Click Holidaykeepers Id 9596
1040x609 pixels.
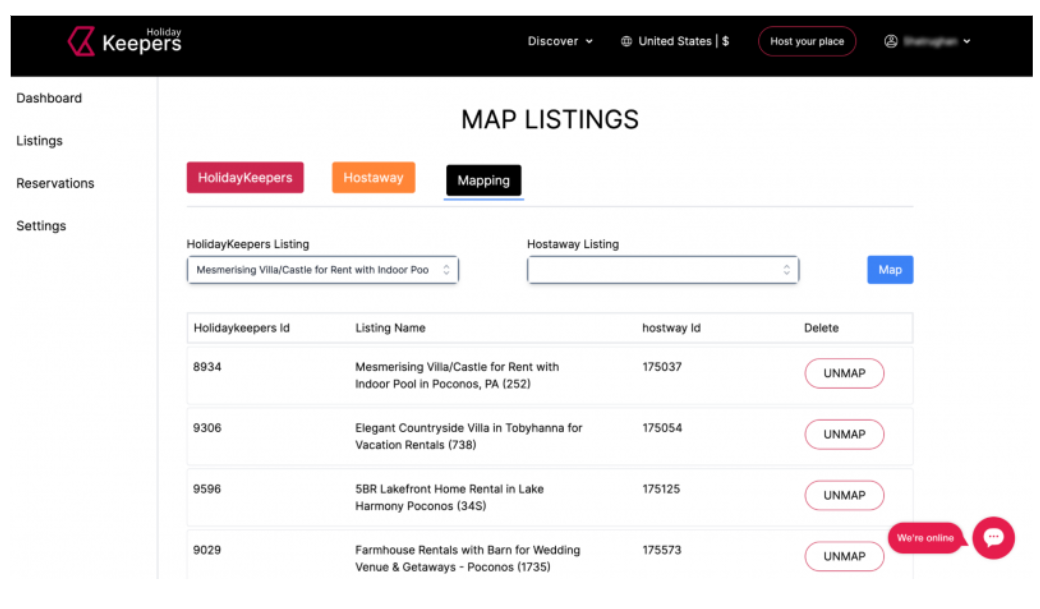coord(207,489)
